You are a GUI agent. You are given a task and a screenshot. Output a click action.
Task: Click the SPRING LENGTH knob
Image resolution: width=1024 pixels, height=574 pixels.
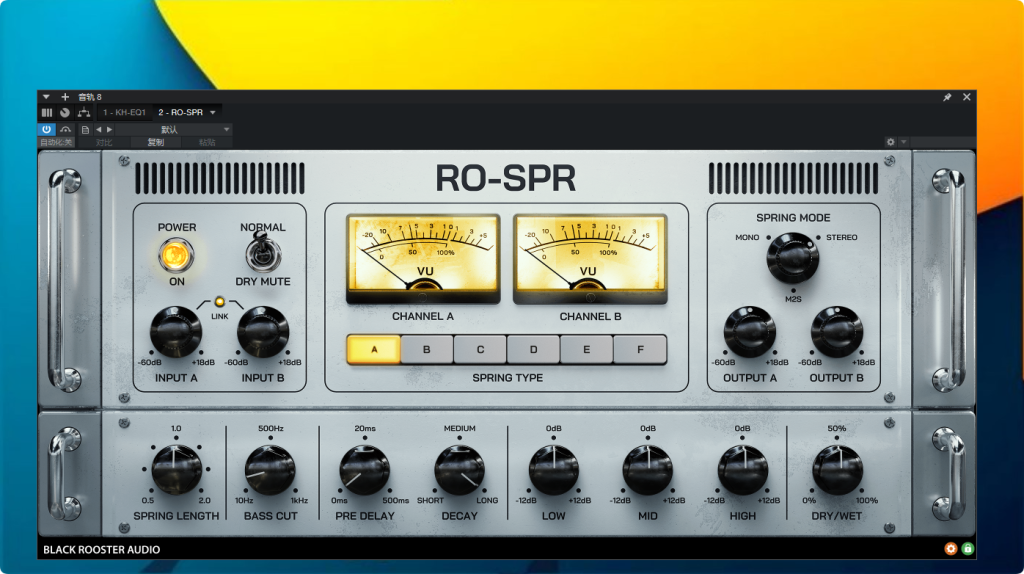coord(176,470)
